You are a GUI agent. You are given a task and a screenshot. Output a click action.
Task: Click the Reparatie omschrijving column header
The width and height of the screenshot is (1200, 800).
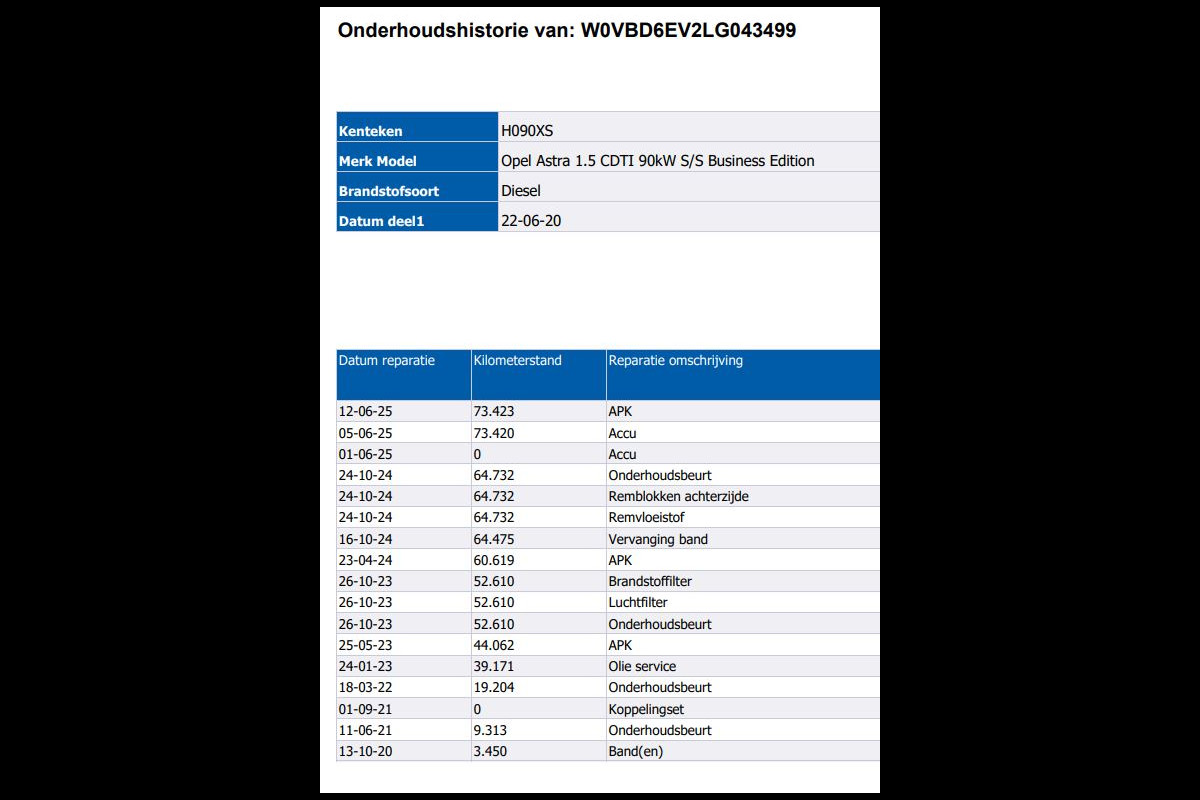(675, 361)
